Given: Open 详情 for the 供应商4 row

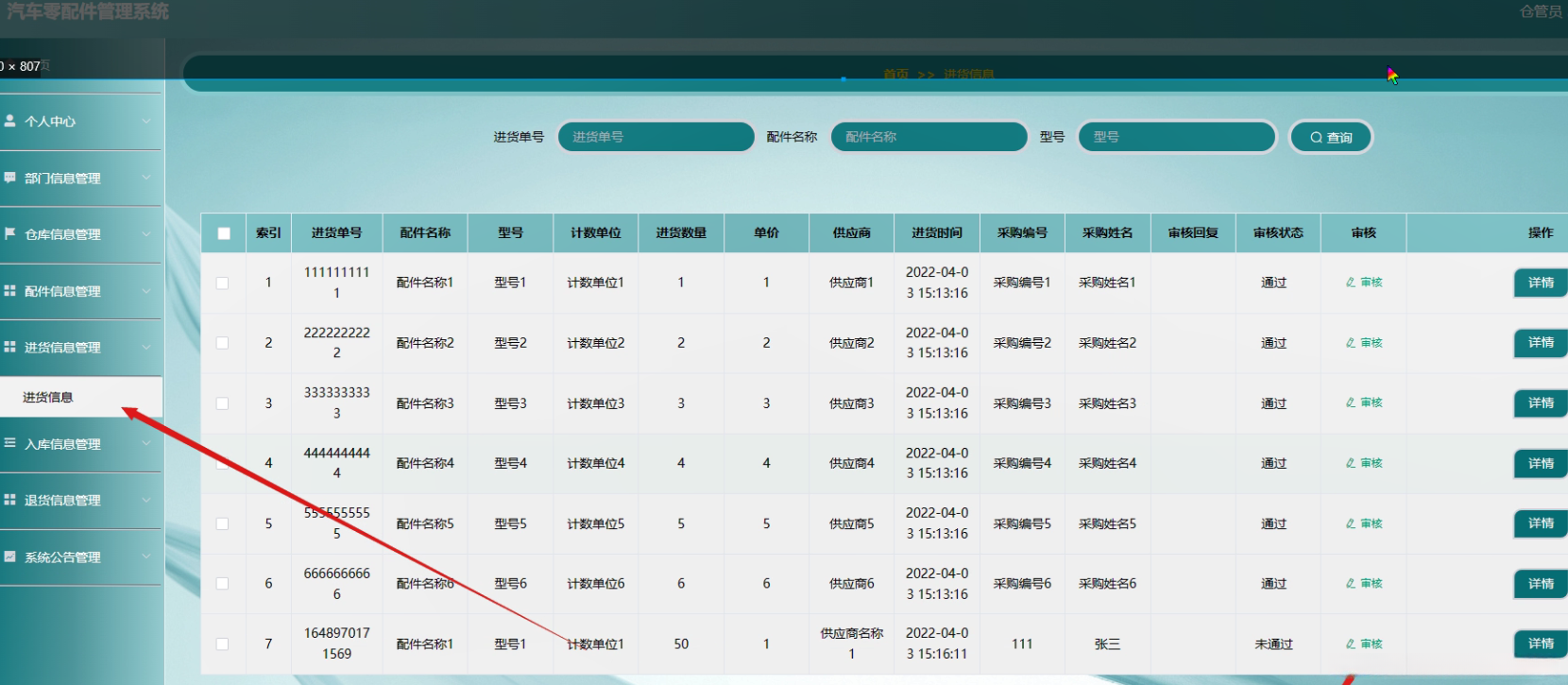Looking at the screenshot, I should tap(1541, 463).
